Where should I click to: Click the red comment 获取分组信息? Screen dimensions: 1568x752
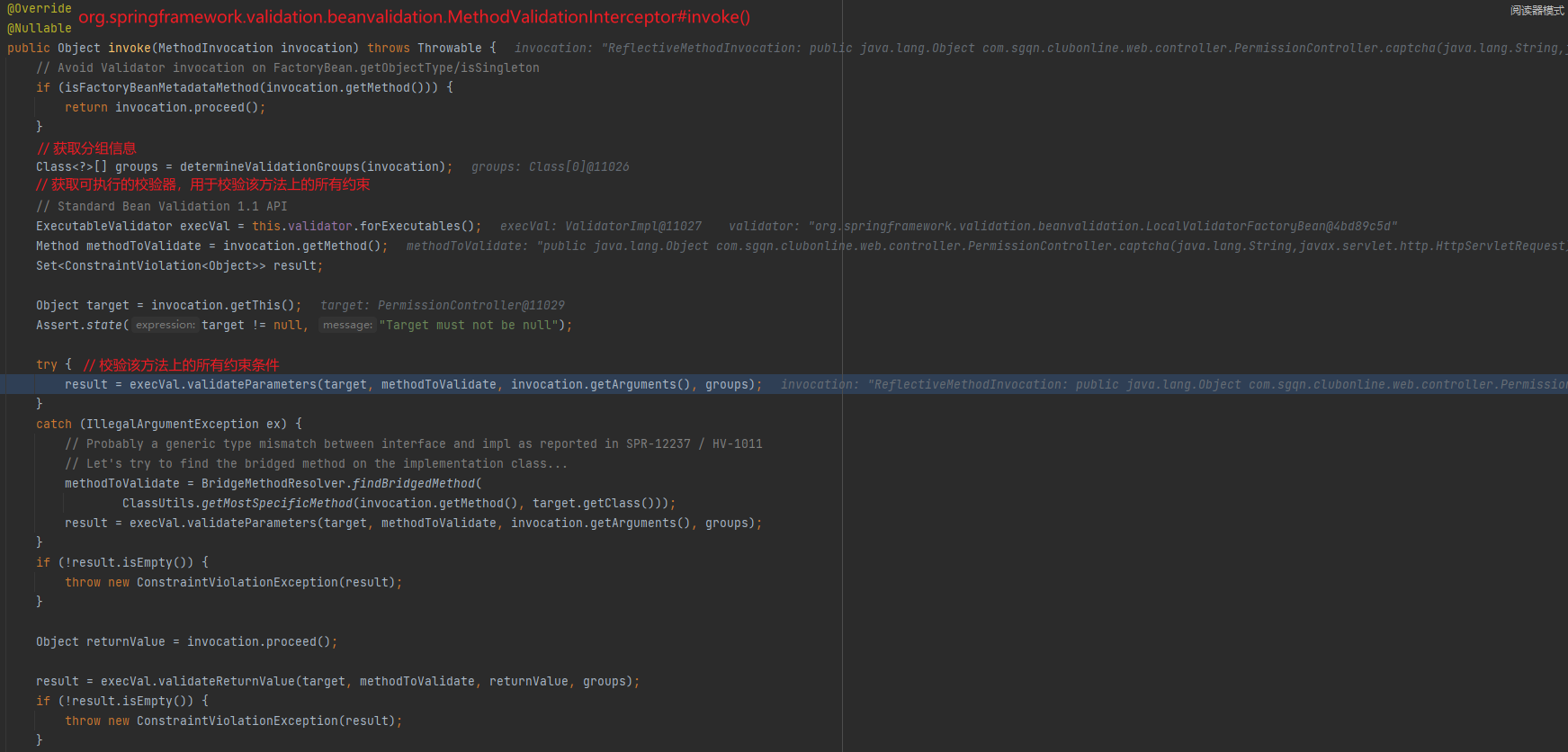click(x=86, y=148)
